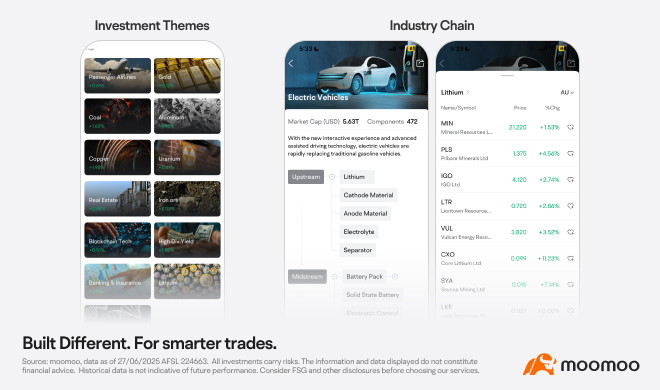The image size is (660, 390).
Task: Select the Midstream stage label
Action: click(307, 276)
